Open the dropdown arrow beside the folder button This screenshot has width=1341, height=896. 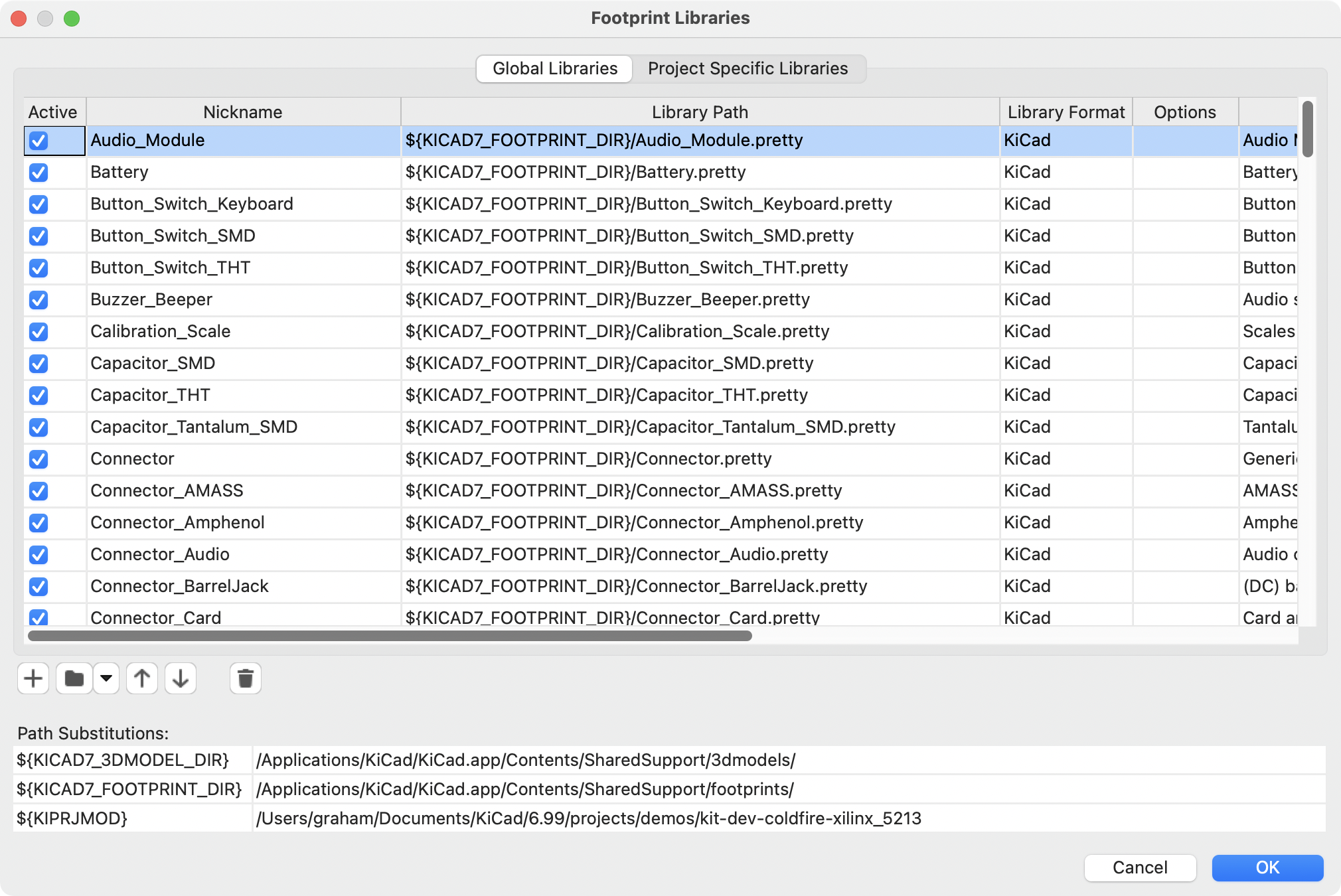106,678
